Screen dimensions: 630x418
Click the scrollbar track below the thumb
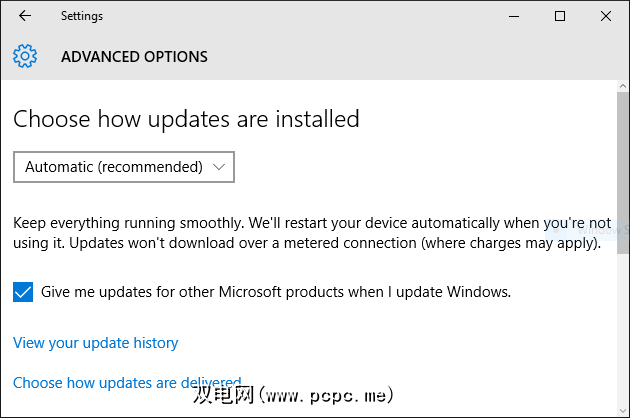[x=622, y=330]
